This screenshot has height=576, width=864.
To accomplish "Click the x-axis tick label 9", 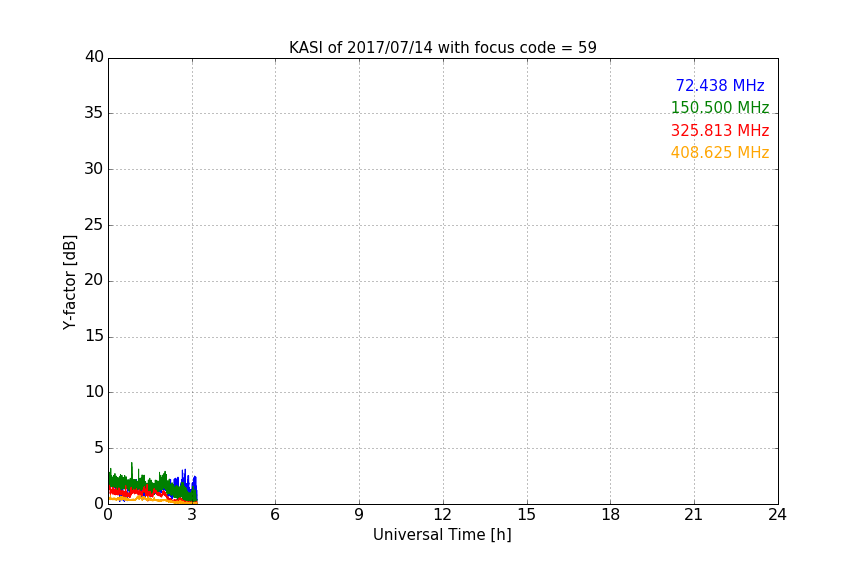I will pyautogui.click(x=359, y=515).
